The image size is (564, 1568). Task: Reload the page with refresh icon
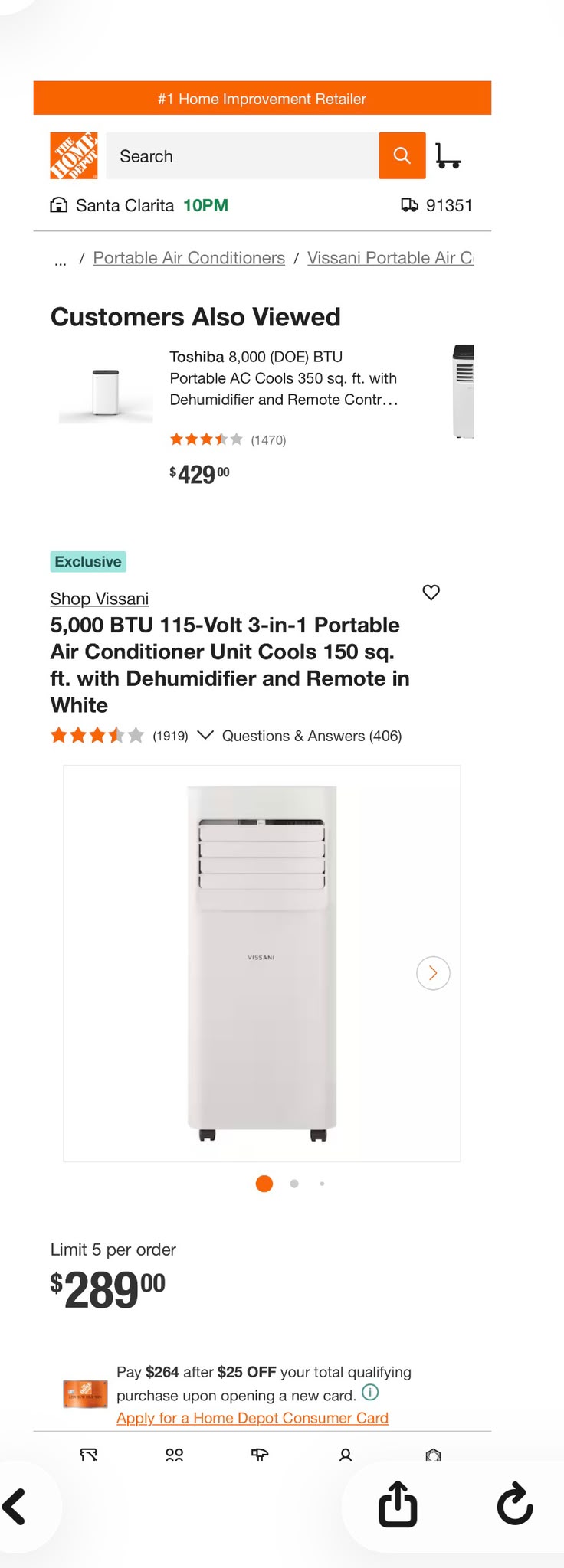pos(515,1504)
